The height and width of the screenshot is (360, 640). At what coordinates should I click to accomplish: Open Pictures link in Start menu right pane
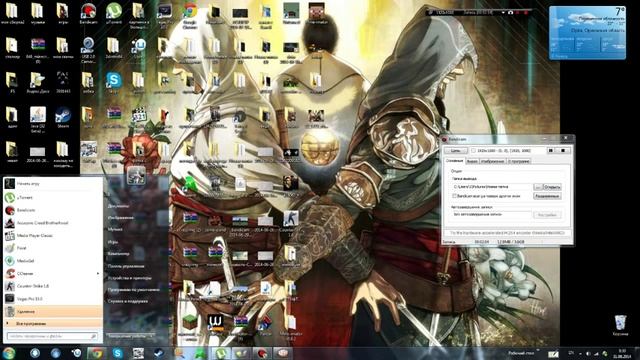tap(121, 218)
